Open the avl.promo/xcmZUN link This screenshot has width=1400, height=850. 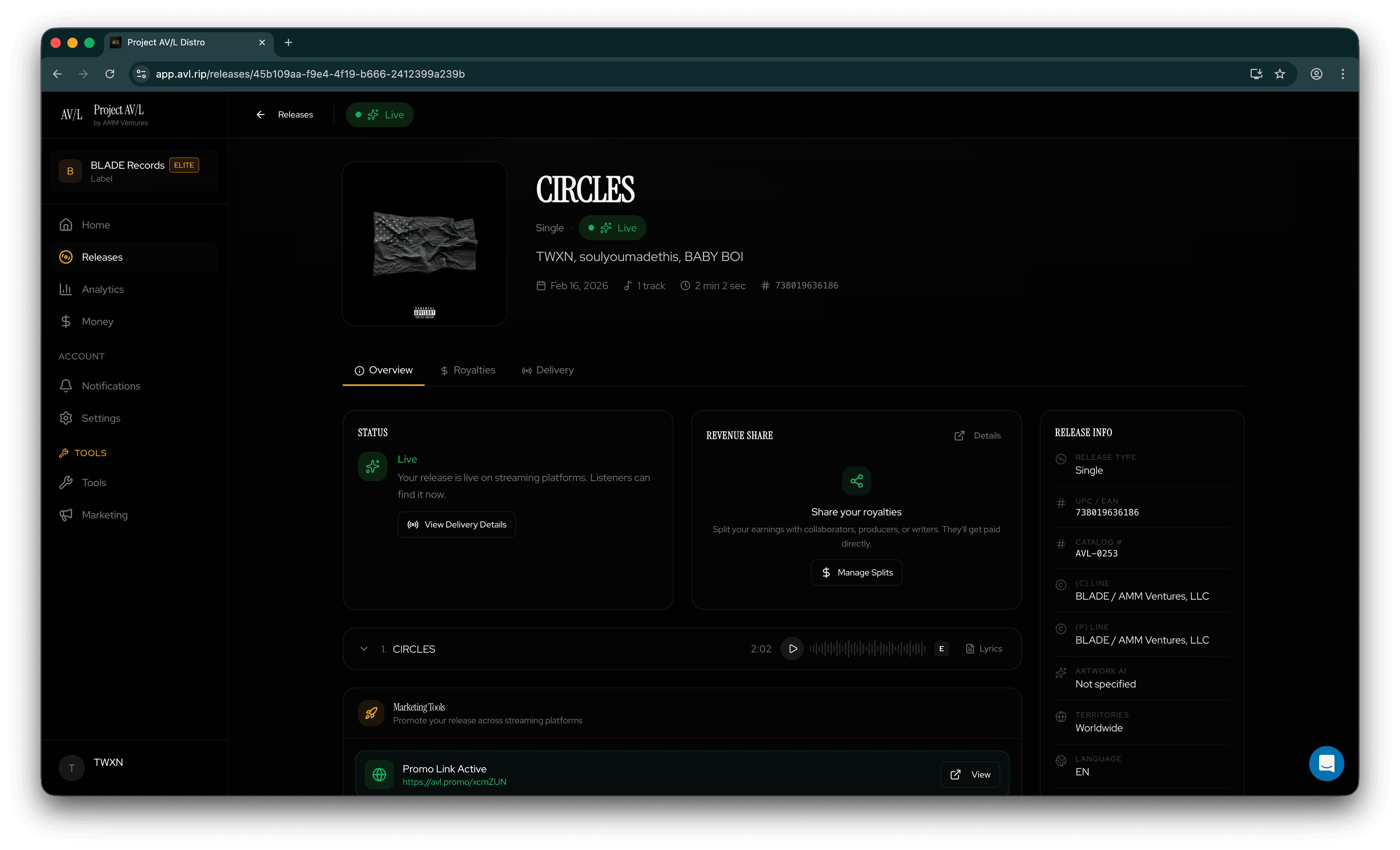455,782
